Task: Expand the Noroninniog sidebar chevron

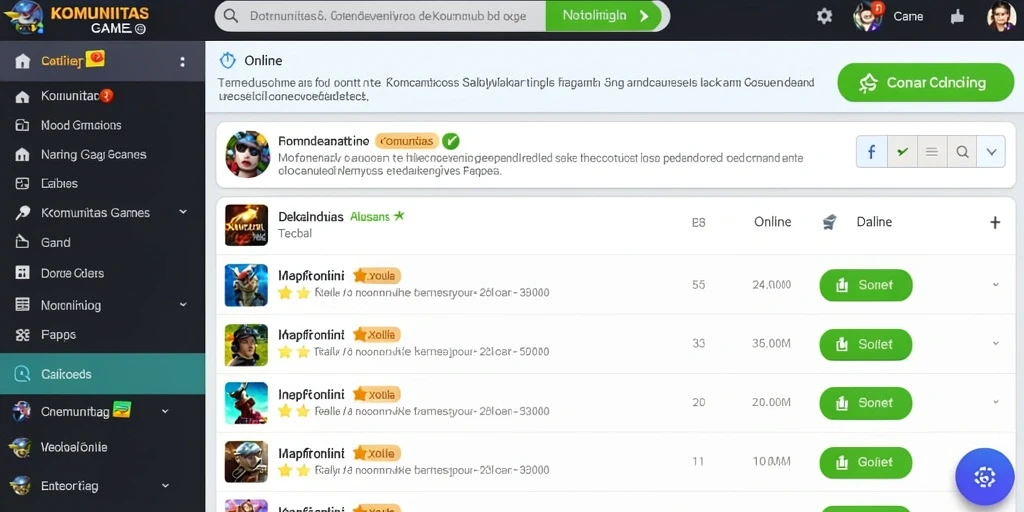Action: (183, 304)
